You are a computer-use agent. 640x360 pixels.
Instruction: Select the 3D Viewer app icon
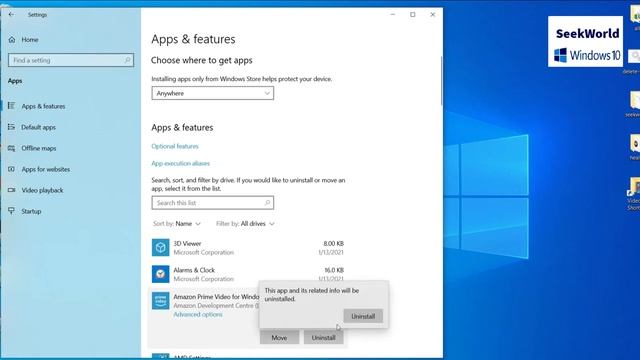(160, 247)
